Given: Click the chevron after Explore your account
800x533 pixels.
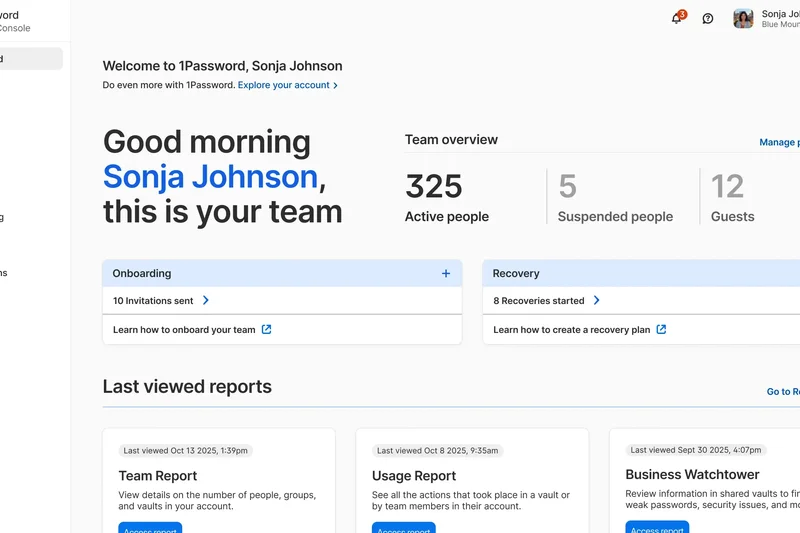Looking at the screenshot, I should 336,86.
